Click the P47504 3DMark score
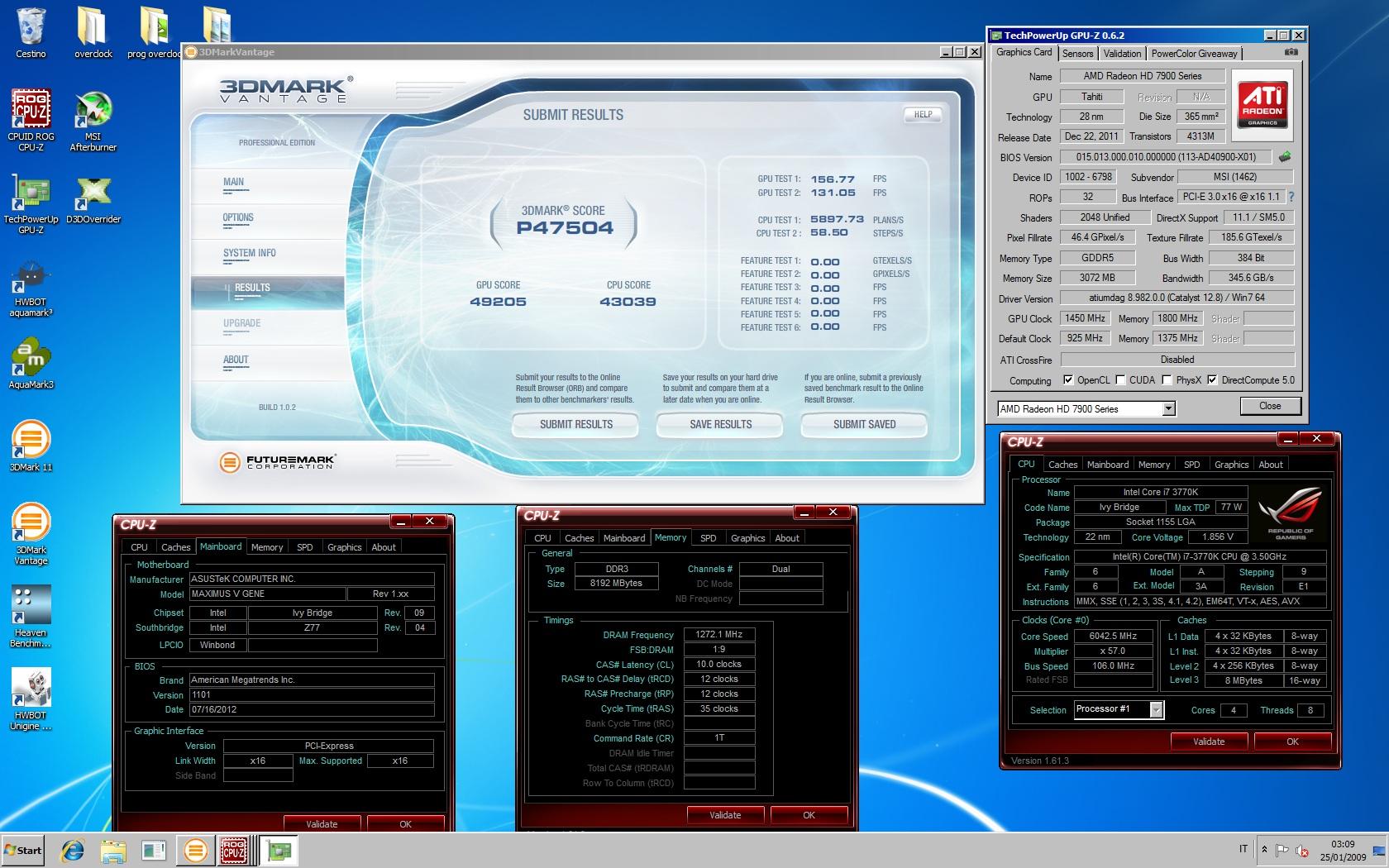 click(565, 228)
